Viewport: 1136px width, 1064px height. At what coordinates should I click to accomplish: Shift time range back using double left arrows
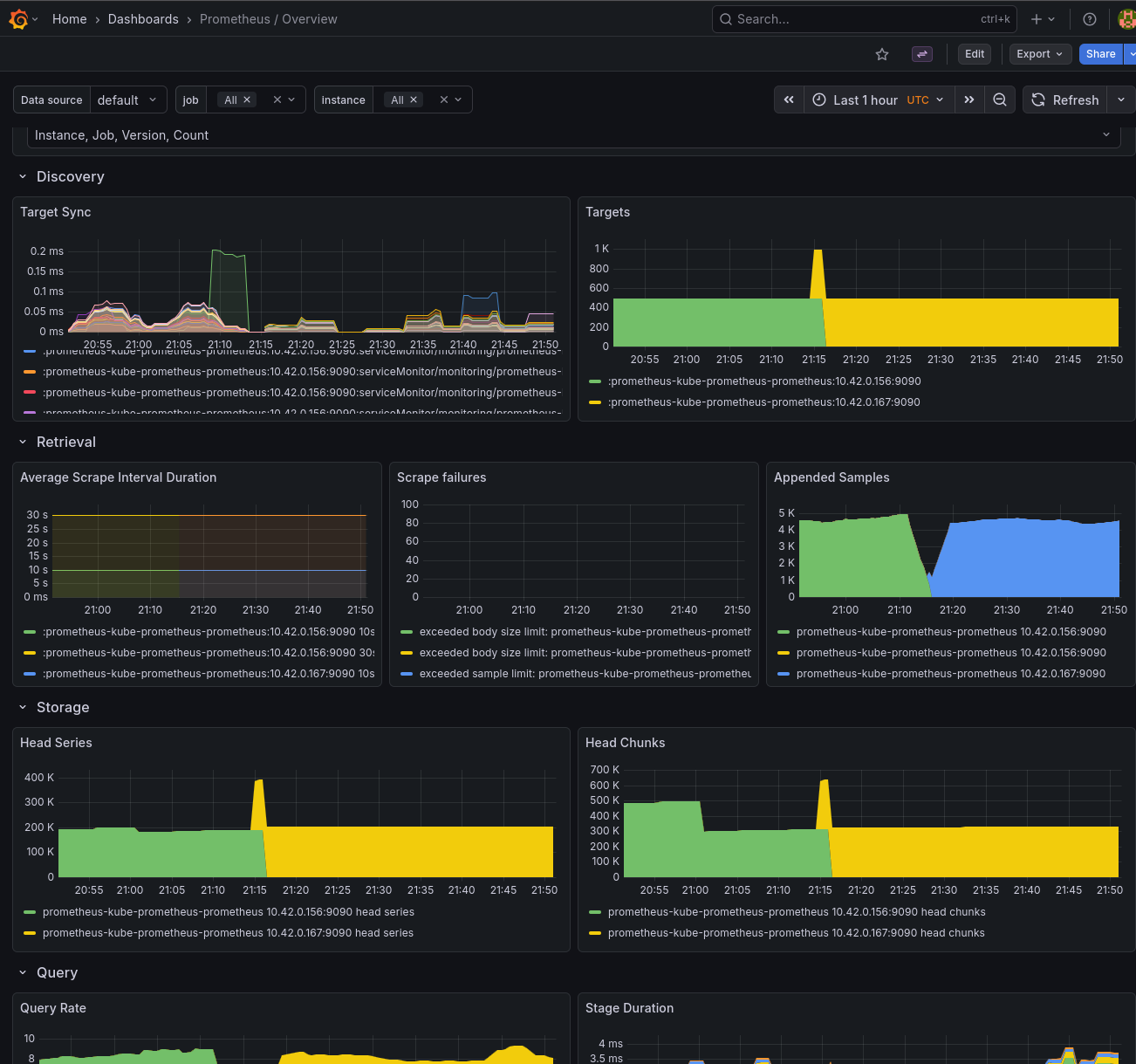coord(789,100)
